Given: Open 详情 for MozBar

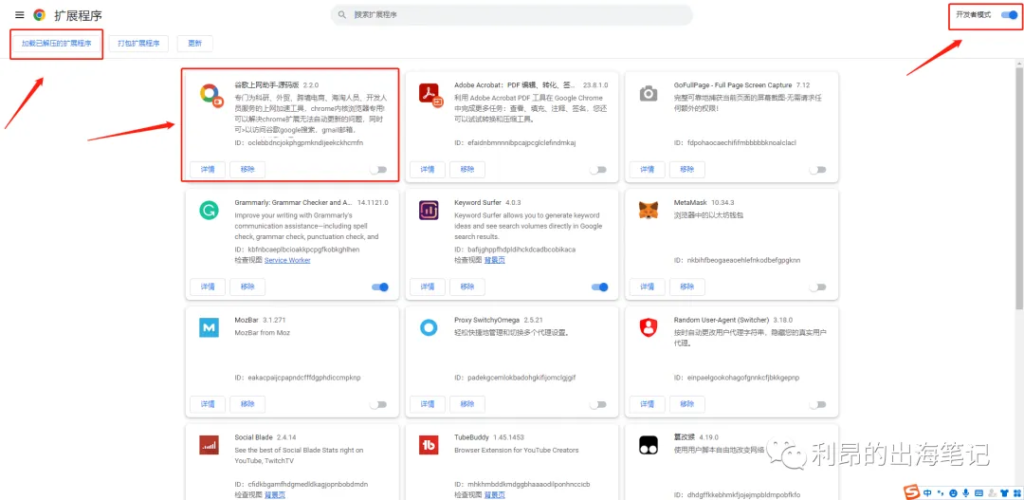Looking at the screenshot, I should point(208,404).
